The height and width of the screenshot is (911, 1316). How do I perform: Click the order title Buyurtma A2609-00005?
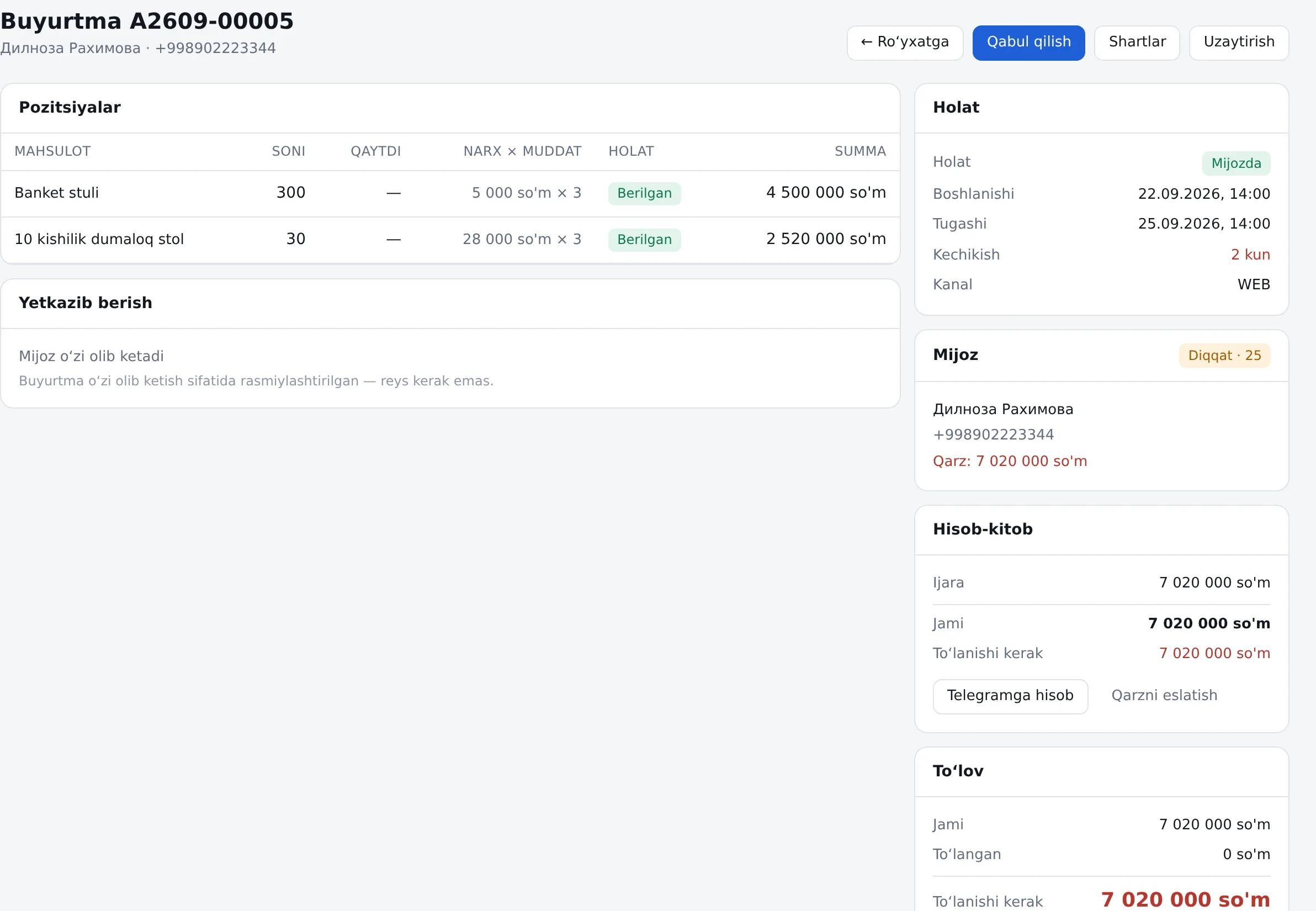coord(147,21)
